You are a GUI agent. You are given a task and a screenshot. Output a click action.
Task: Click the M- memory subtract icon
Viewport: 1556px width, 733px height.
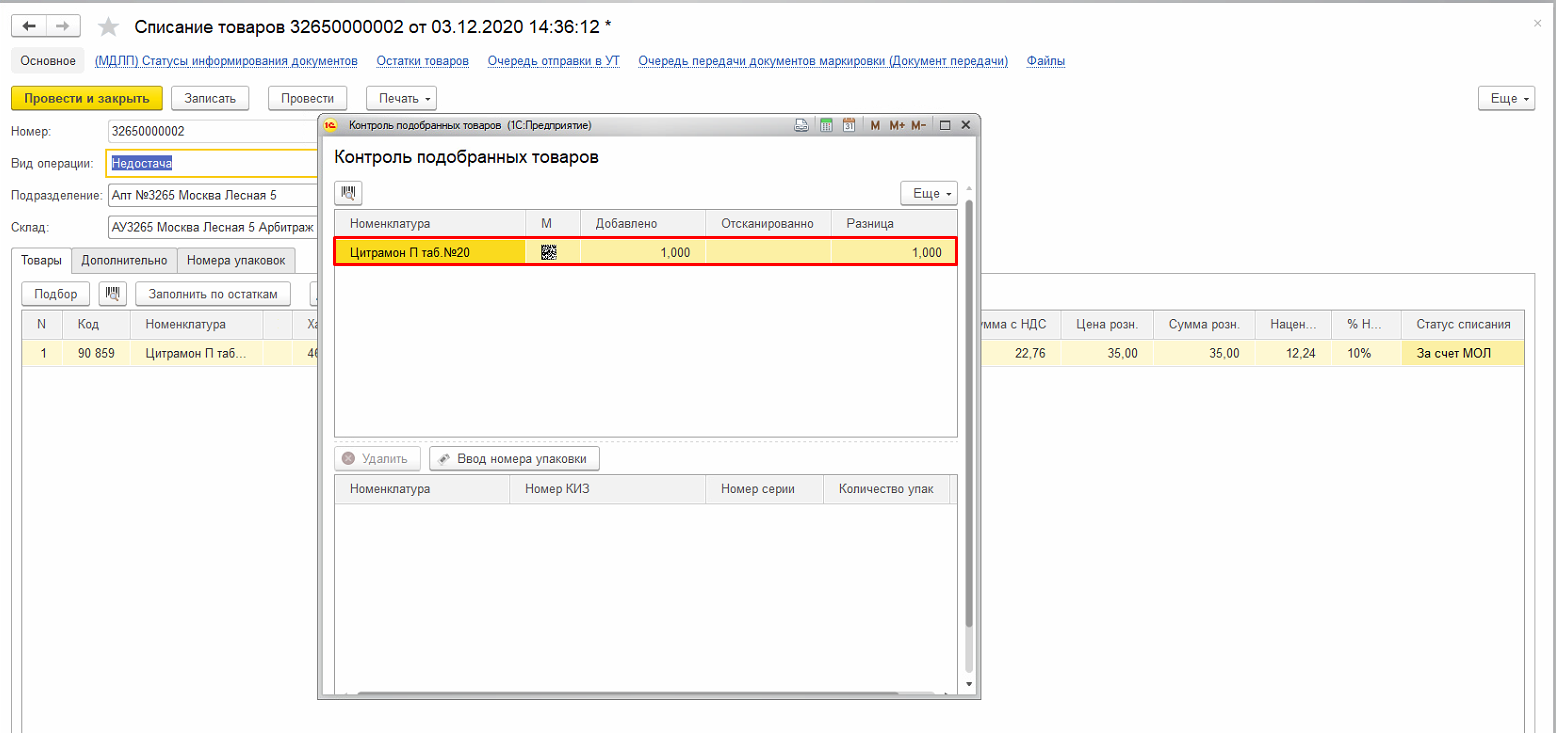[x=919, y=125]
